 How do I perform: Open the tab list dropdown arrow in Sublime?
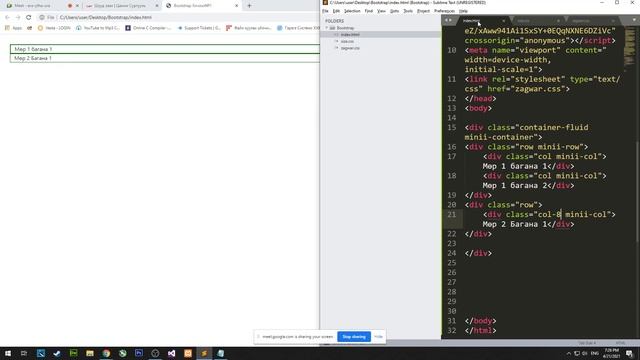pyautogui.click(x=634, y=20)
